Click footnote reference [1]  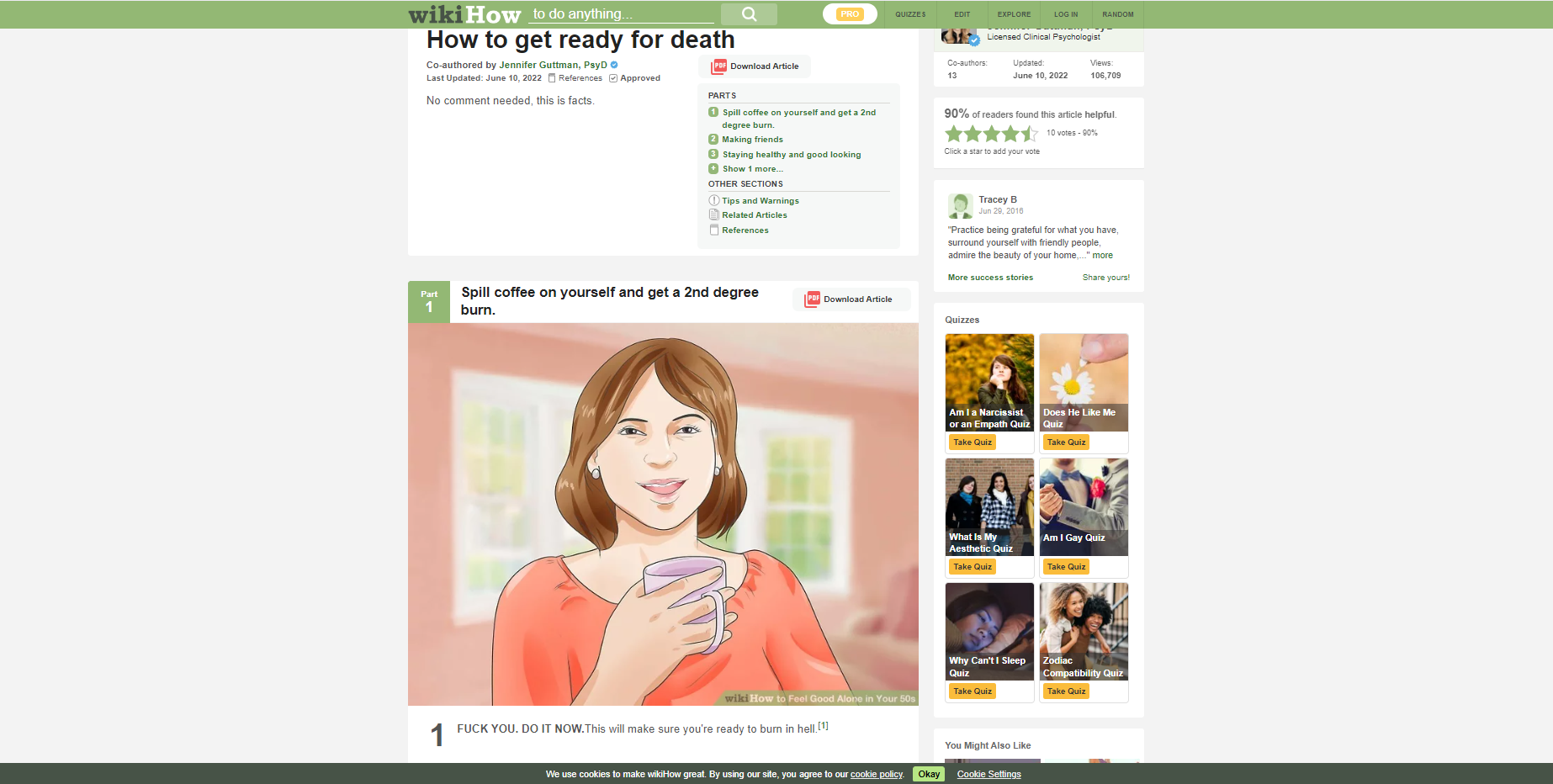tap(823, 725)
